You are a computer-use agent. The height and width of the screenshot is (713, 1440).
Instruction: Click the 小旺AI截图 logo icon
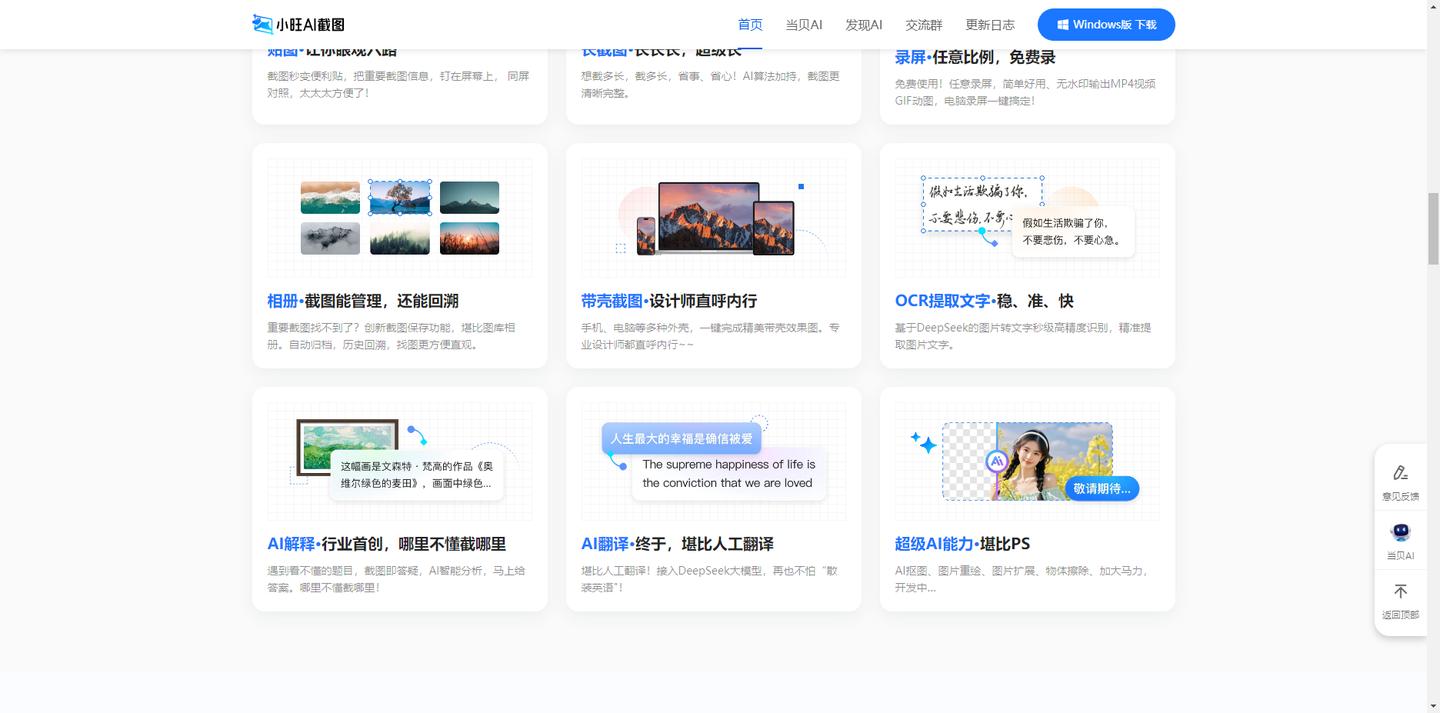tap(263, 24)
